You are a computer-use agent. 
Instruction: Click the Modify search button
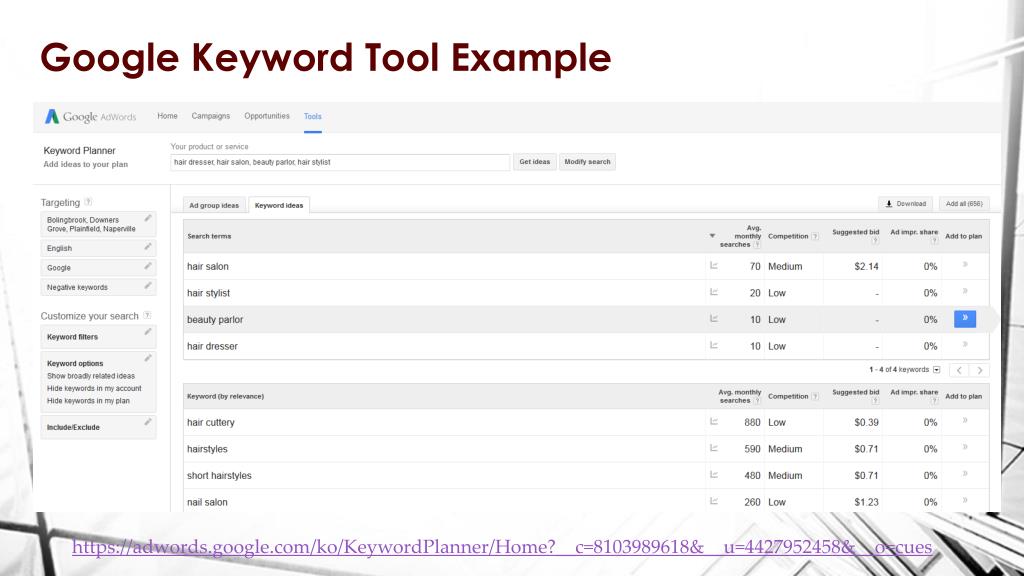pyautogui.click(x=587, y=162)
